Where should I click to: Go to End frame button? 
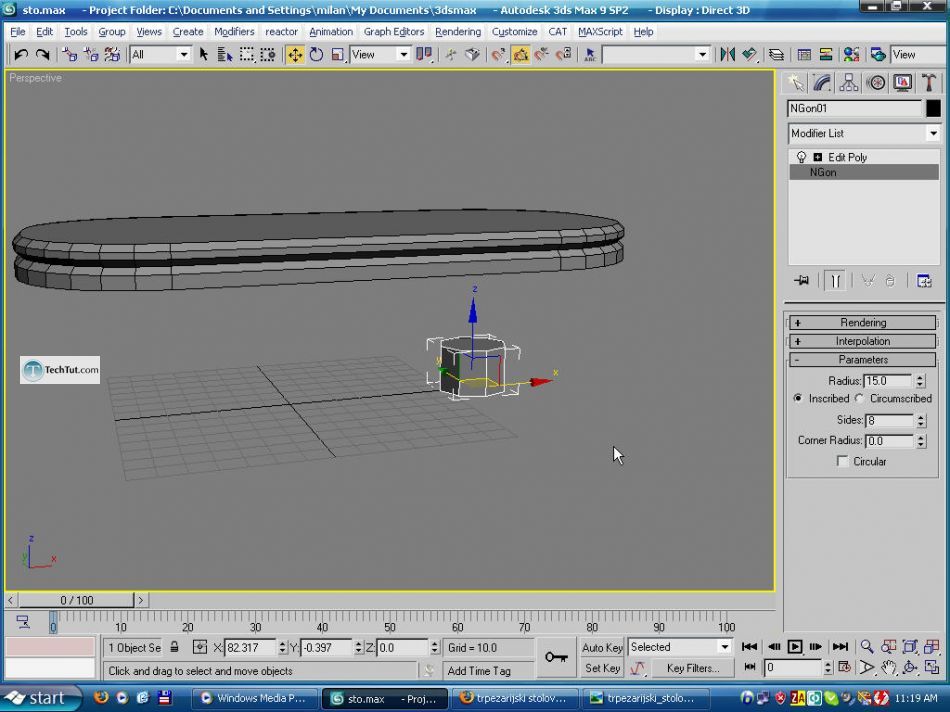pyautogui.click(x=840, y=647)
